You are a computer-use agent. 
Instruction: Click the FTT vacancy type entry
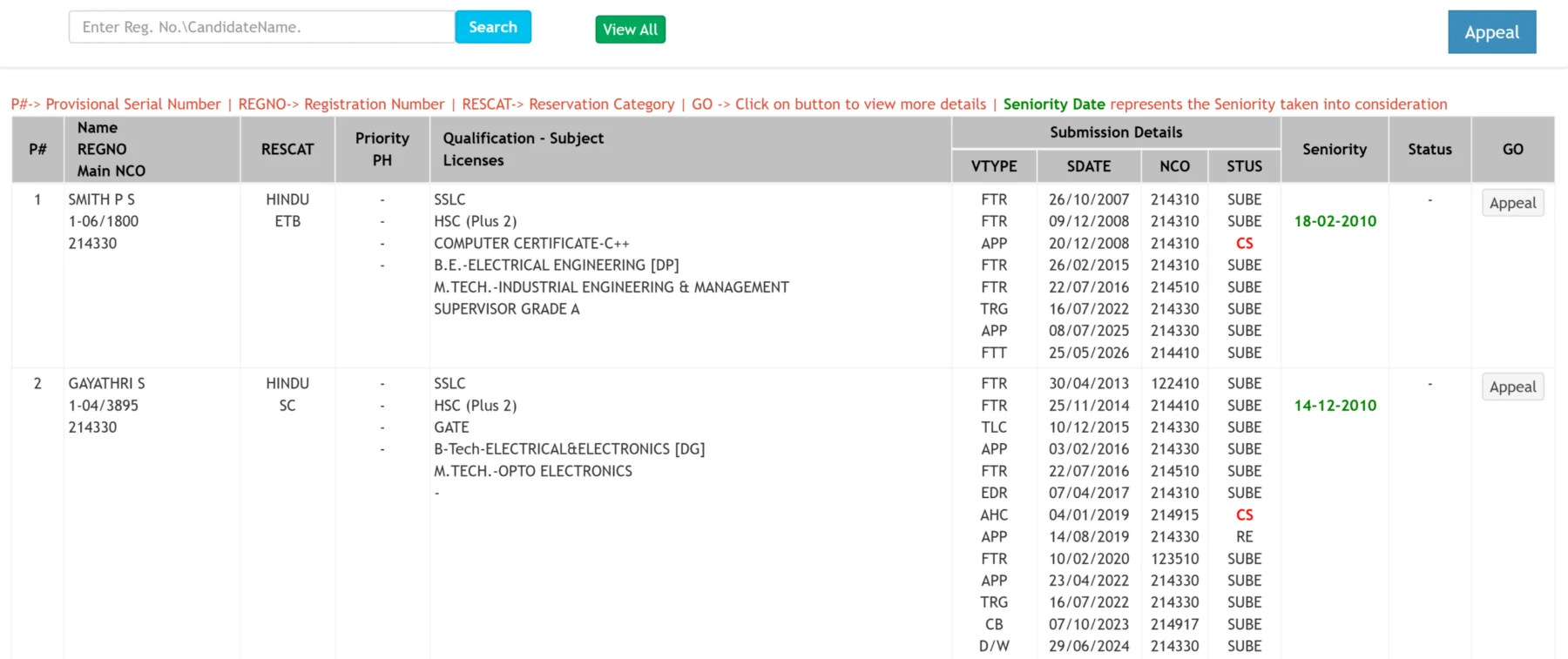994,353
